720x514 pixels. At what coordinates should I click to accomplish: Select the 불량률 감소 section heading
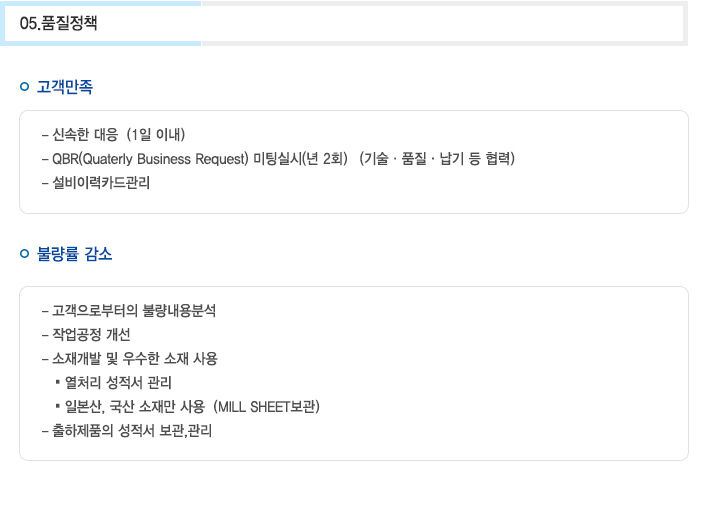tap(74, 254)
